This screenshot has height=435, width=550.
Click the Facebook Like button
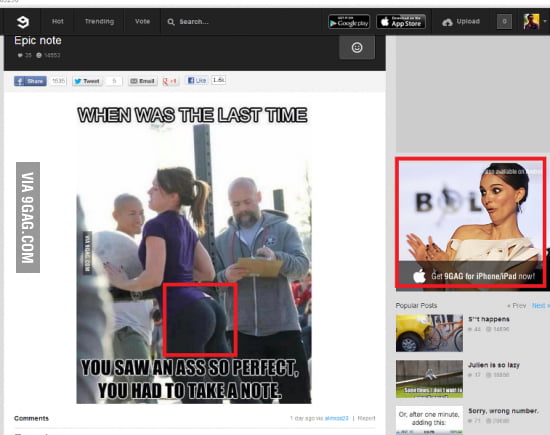point(196,80)
